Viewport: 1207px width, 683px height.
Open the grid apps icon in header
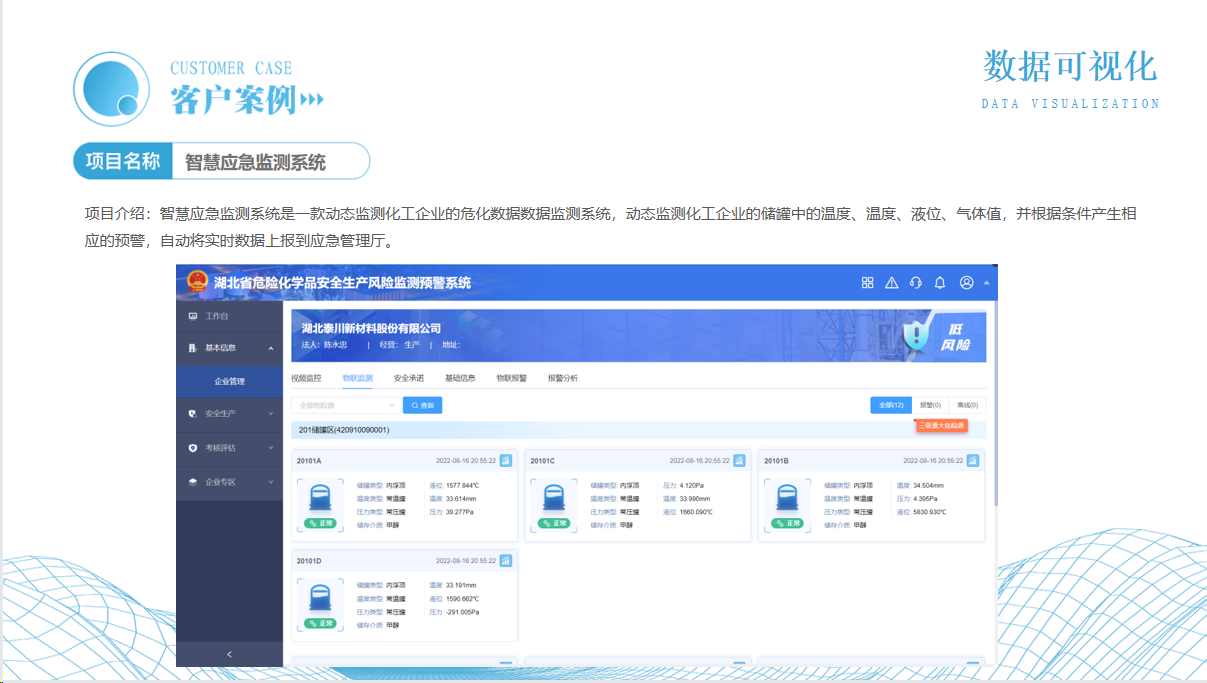[867, 283]
